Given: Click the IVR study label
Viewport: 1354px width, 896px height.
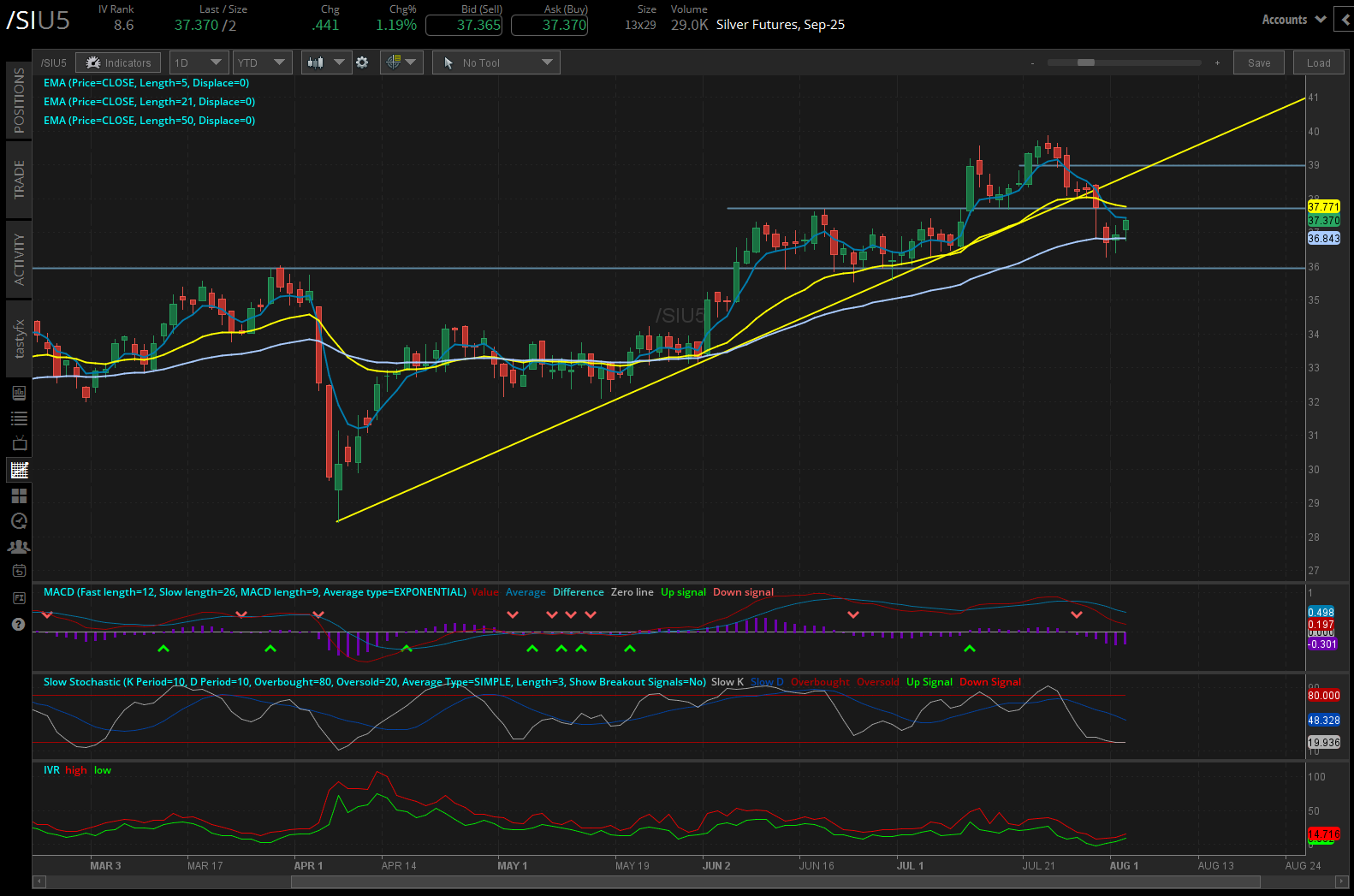Looking at the screenshot, I should coord(51,770).
